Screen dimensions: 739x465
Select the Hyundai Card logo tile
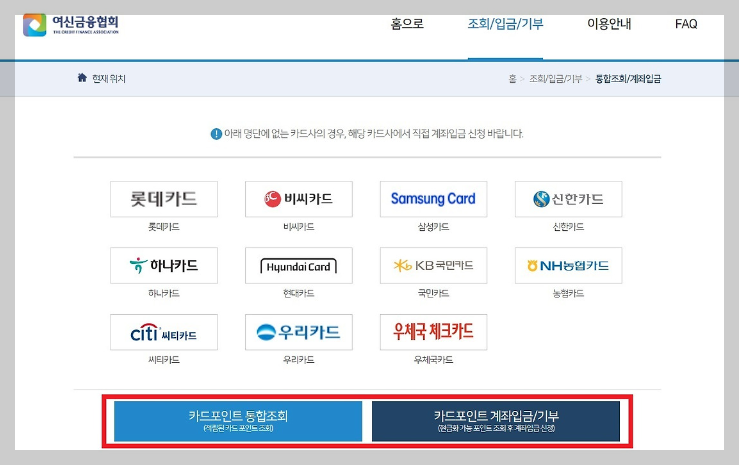point(299,266)
